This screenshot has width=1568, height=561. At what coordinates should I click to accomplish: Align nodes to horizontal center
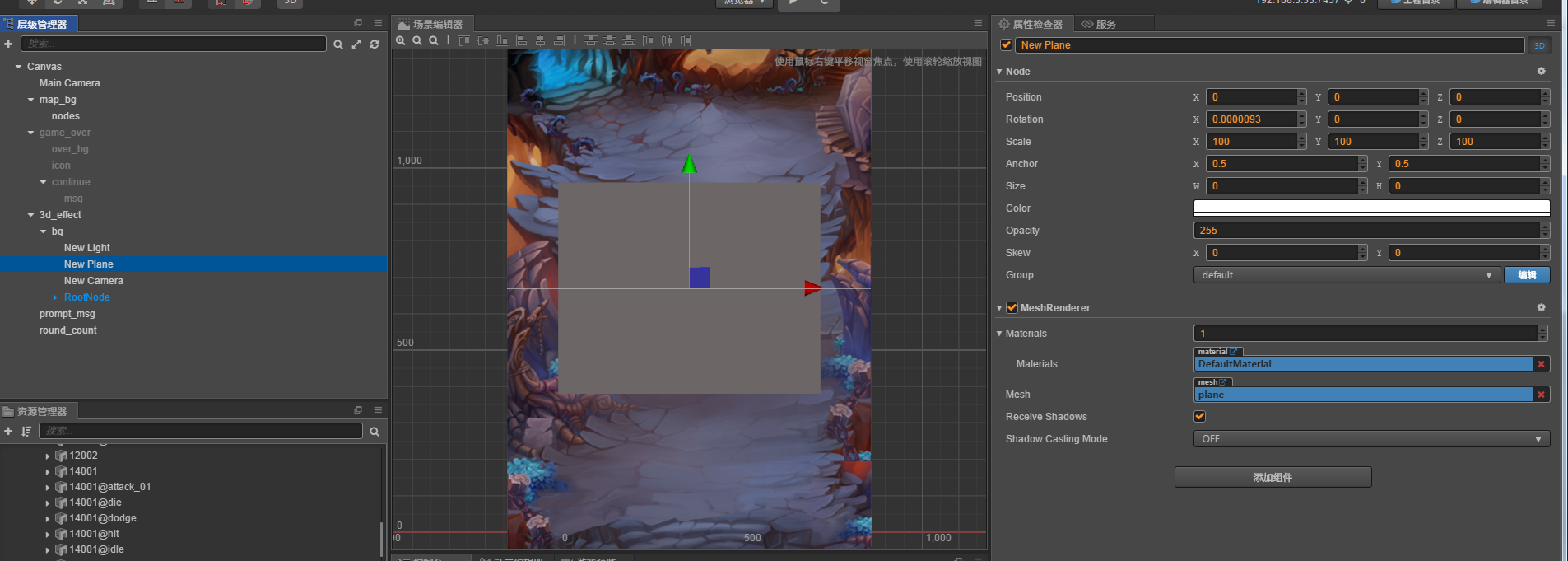click(x=540, y=40)
